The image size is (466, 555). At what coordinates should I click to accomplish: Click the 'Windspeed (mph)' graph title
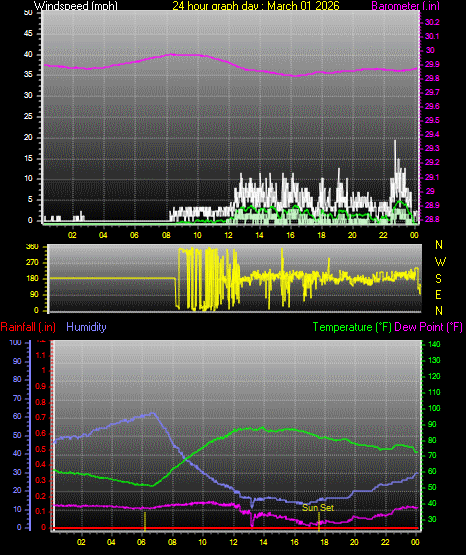click(x=76, y=6)
